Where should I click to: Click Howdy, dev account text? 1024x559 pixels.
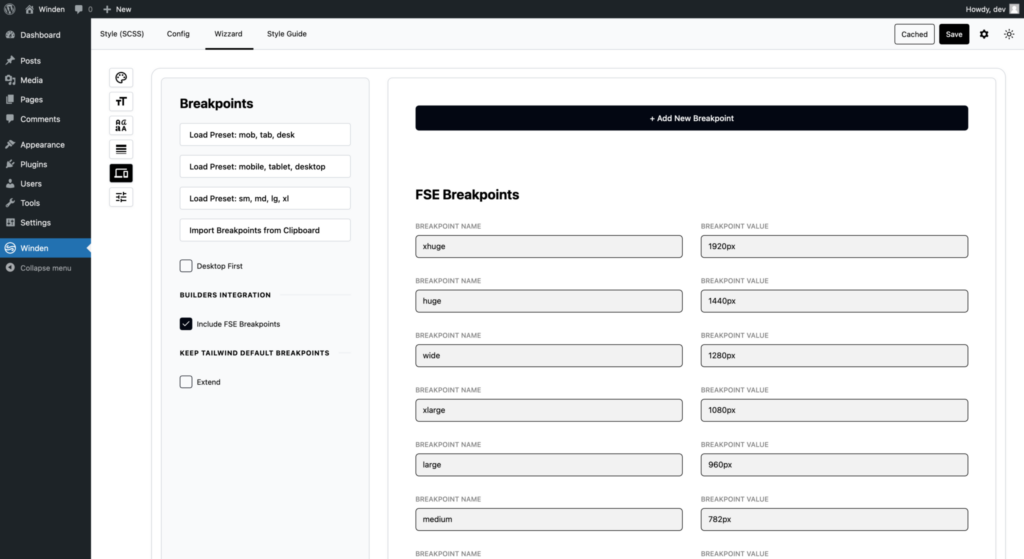tap(985, 9)
